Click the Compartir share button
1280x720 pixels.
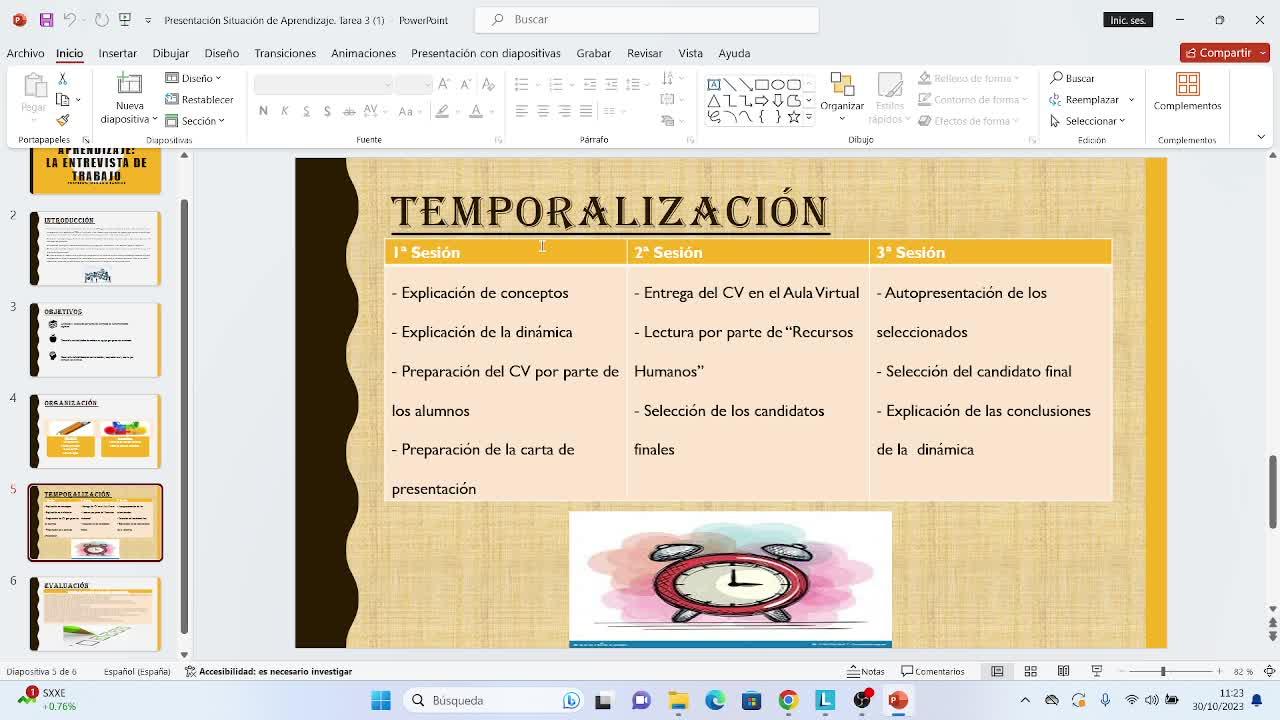point(1224,53)
